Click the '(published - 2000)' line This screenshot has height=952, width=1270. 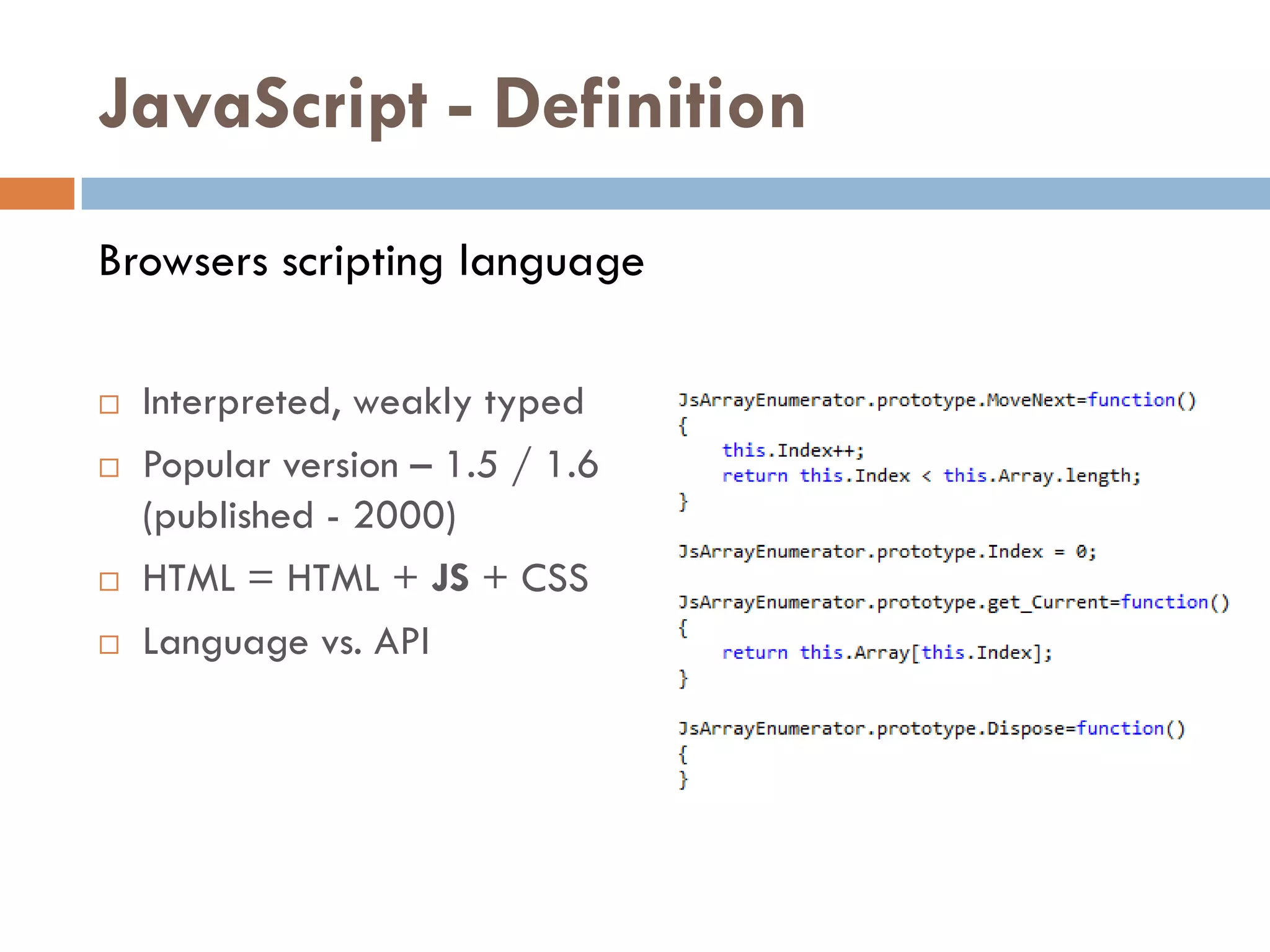tap(299, 516)
